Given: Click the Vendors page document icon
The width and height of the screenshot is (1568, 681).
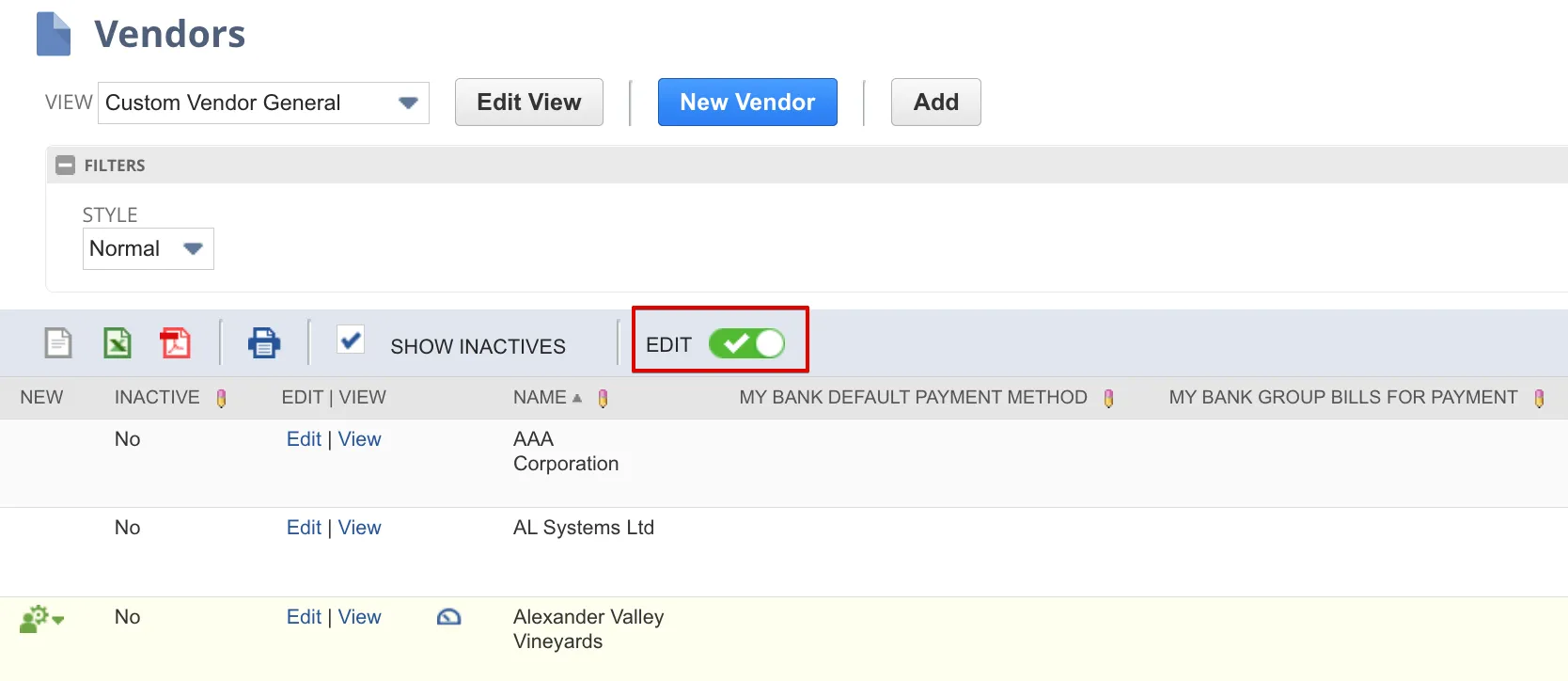Looking at the screenshot, I should (x=54, y=34).
